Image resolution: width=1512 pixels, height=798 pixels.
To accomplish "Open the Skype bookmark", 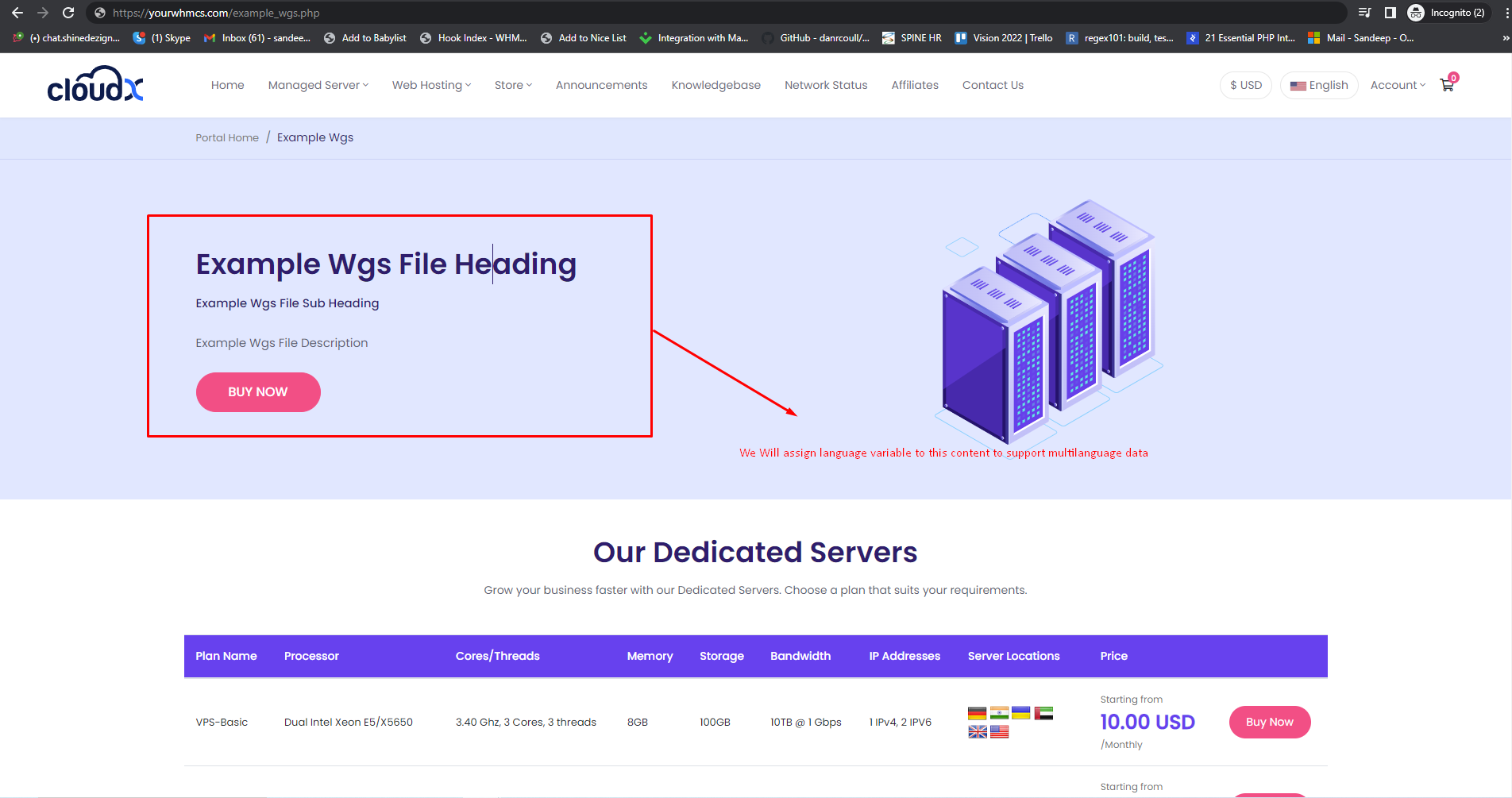I will point(162,38).
